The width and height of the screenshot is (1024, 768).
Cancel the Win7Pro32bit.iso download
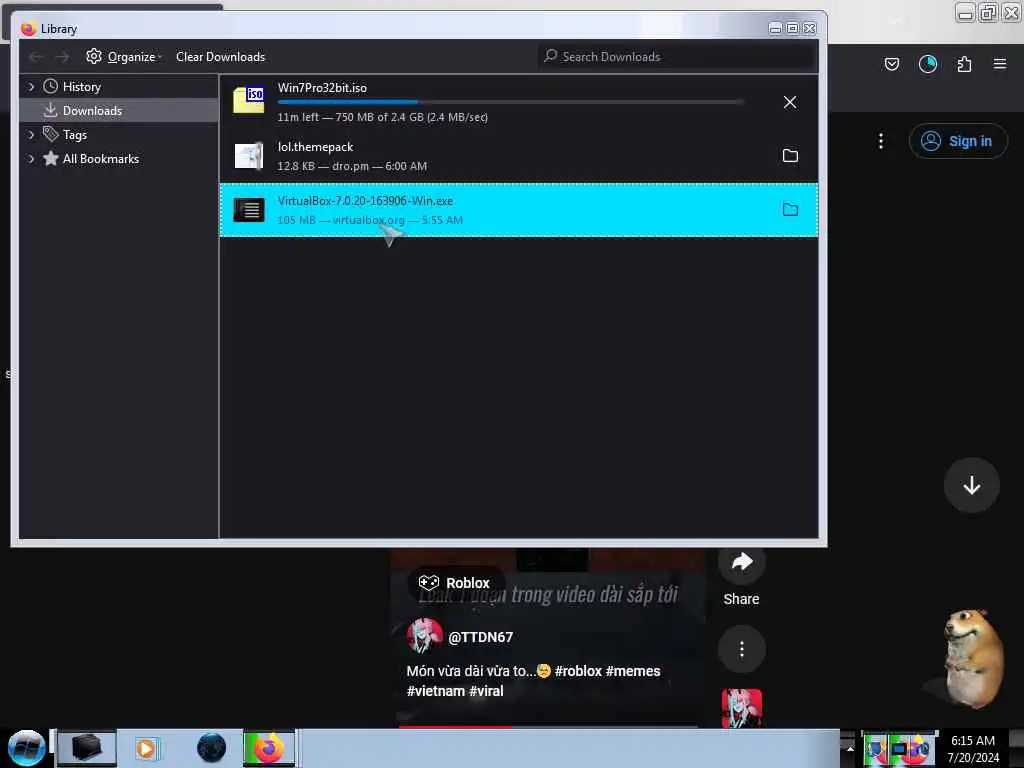[x=790, y=102]
